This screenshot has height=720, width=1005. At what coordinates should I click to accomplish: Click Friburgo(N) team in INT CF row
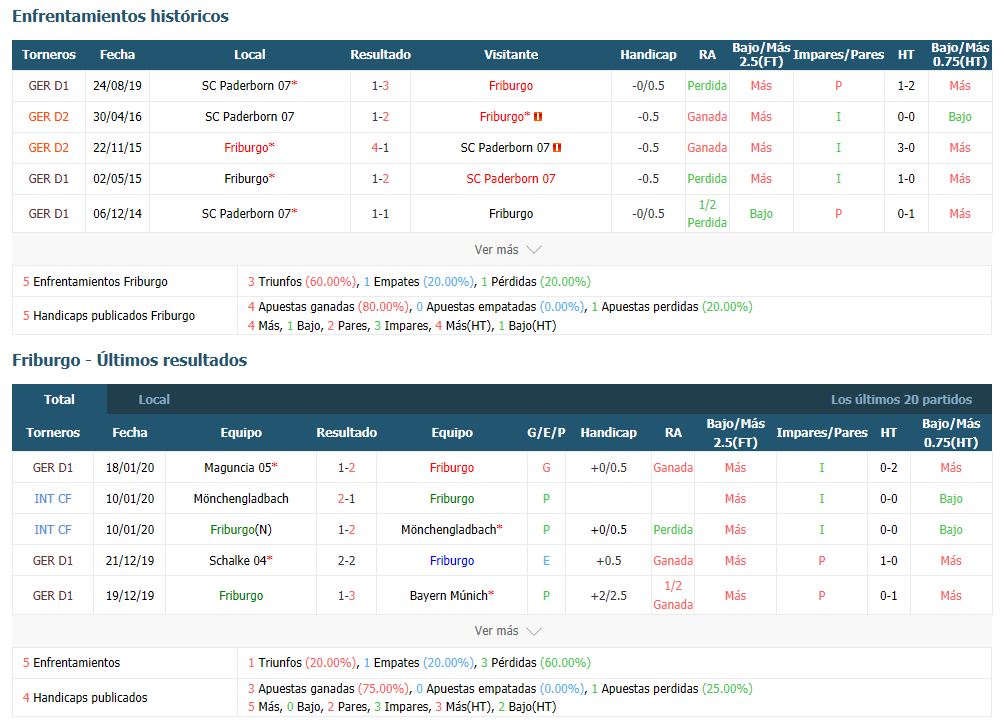[241, 530]
